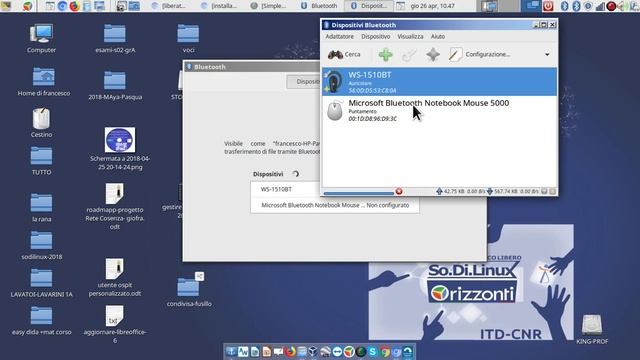Click the Bluetooth window title bar
This screenshot has height=360, width=640.
click(251, 67)
